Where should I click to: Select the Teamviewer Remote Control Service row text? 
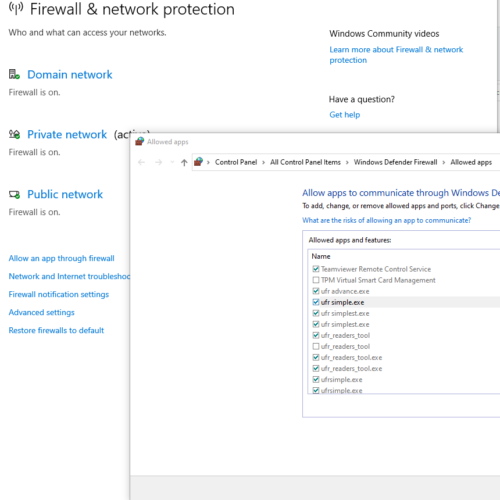[x=376, y=269]
